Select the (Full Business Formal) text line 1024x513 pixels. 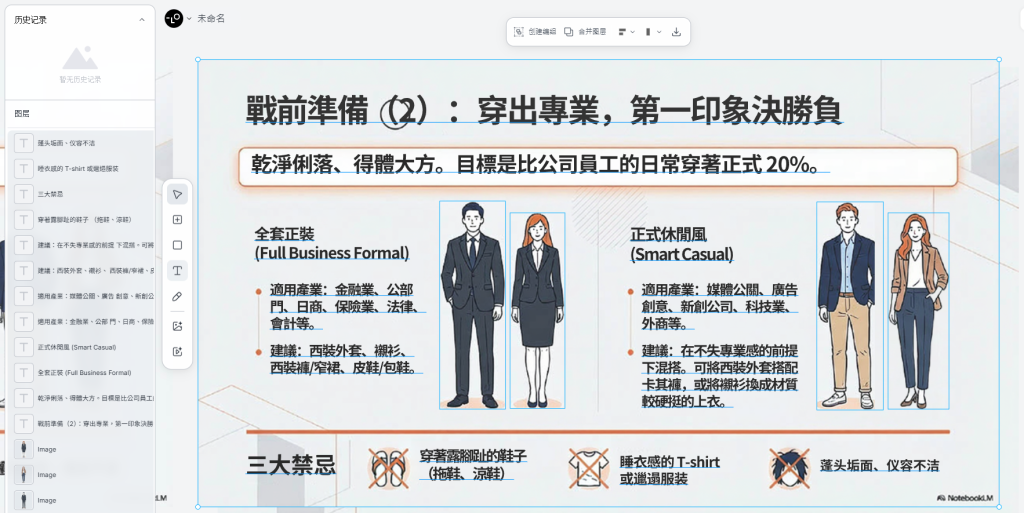pyautogui.click(x=332, y=253)
